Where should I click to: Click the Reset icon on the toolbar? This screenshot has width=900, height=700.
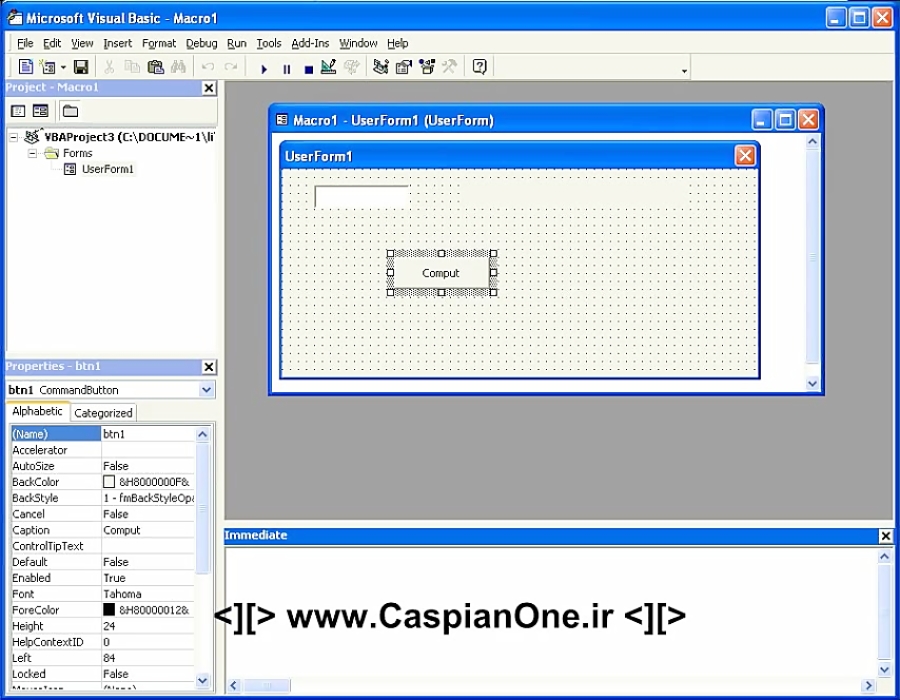tap(307, 67)
